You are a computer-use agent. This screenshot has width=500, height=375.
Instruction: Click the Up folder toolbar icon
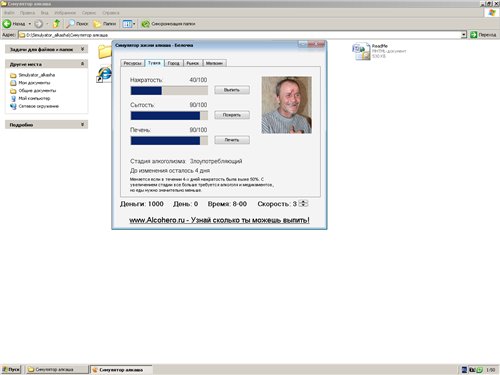pos(57,24)
